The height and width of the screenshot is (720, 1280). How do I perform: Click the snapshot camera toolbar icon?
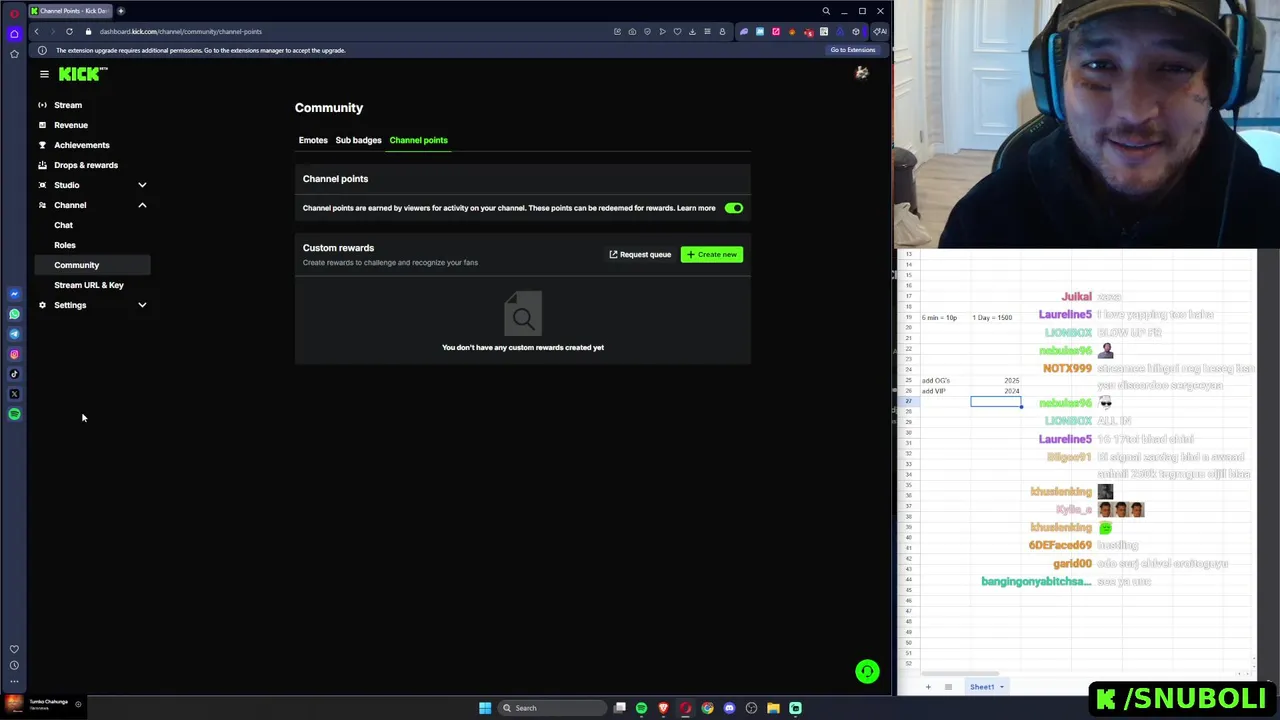632,31
